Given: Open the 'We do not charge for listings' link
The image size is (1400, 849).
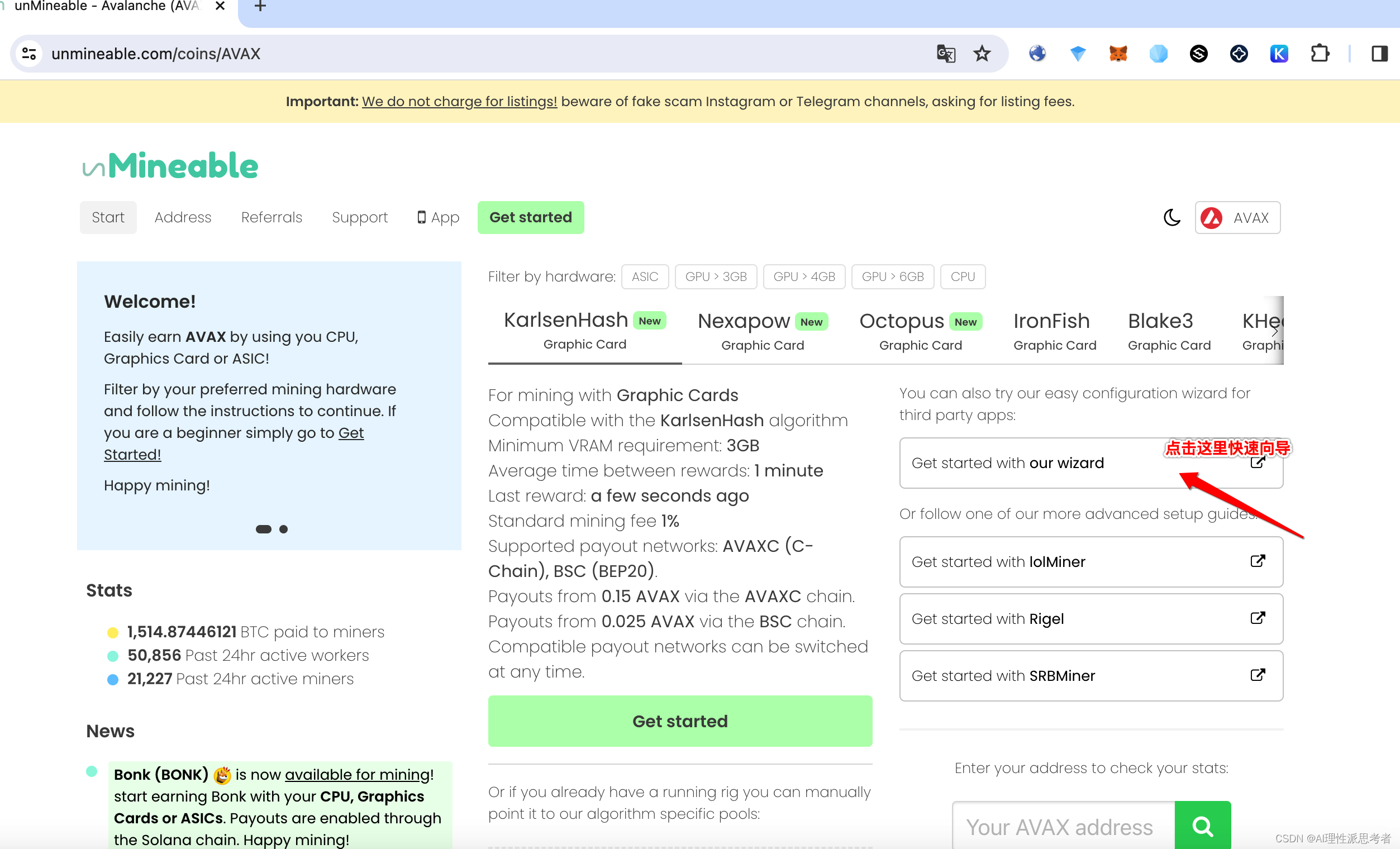Looking at the screenshot, I should click(x=459, y=102).
